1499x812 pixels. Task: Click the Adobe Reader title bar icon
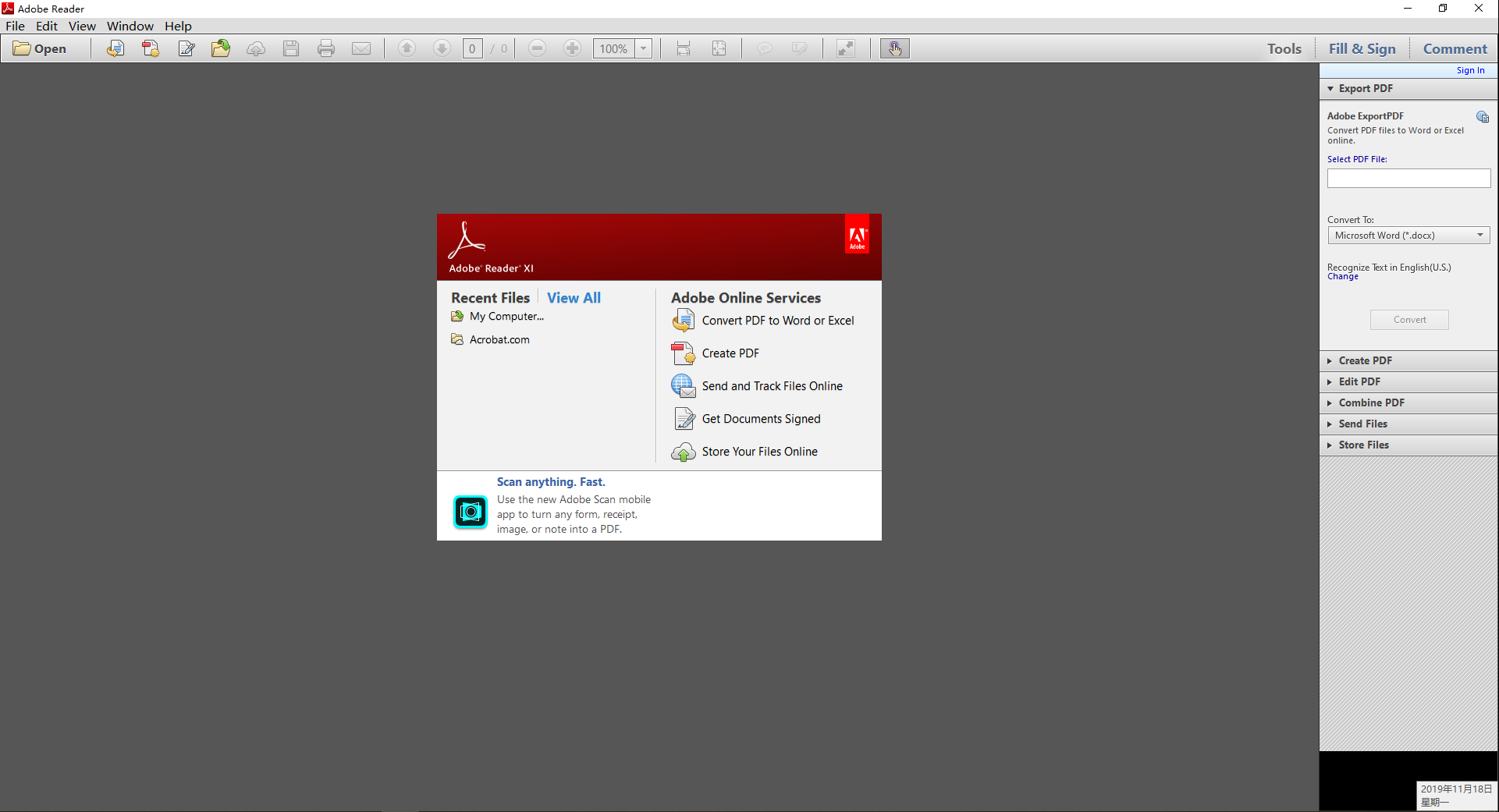pyautogui.click(x=8, y=9)
